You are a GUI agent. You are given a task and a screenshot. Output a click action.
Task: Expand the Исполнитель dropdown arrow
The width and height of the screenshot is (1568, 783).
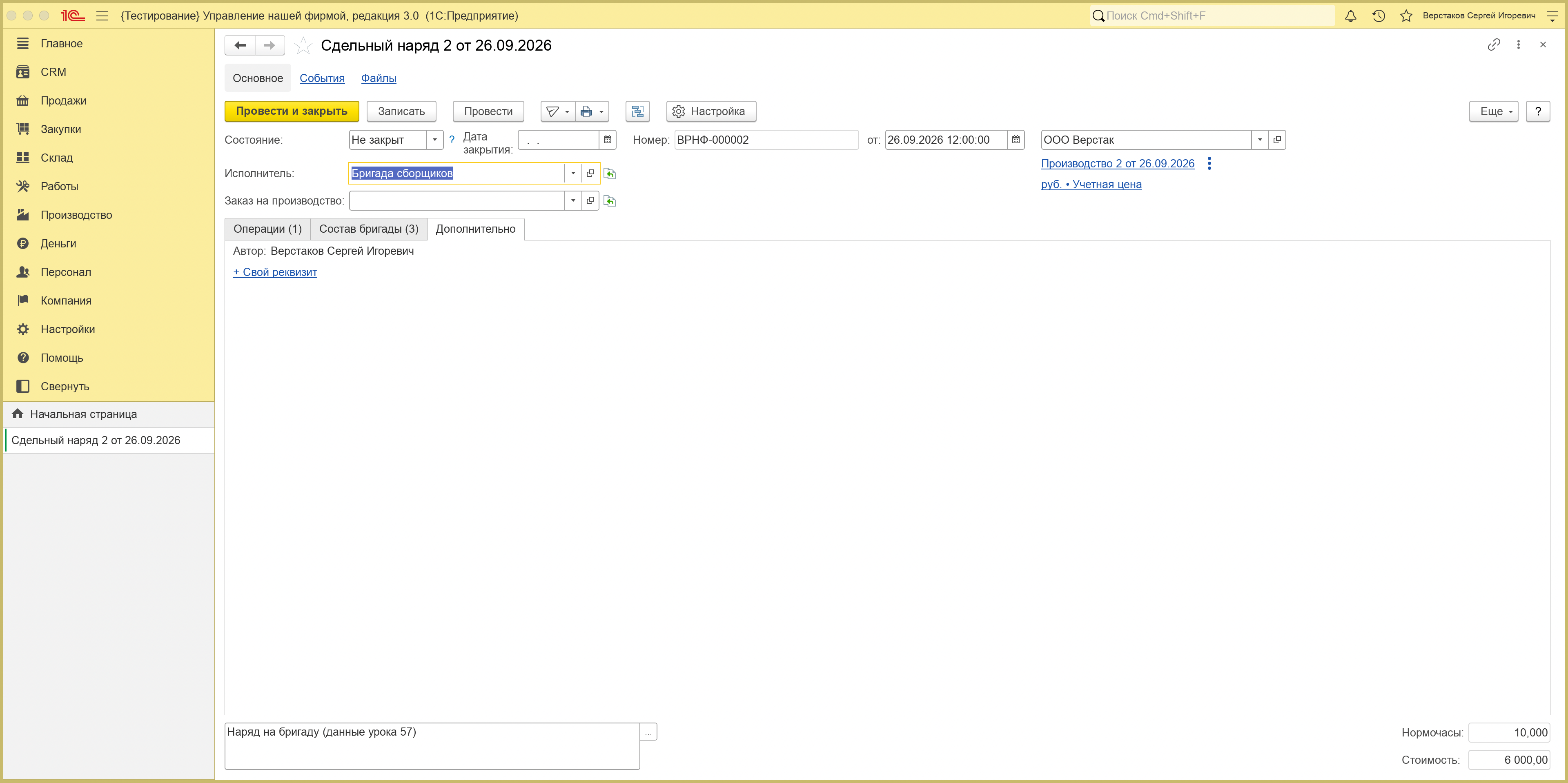click(573, 174)
